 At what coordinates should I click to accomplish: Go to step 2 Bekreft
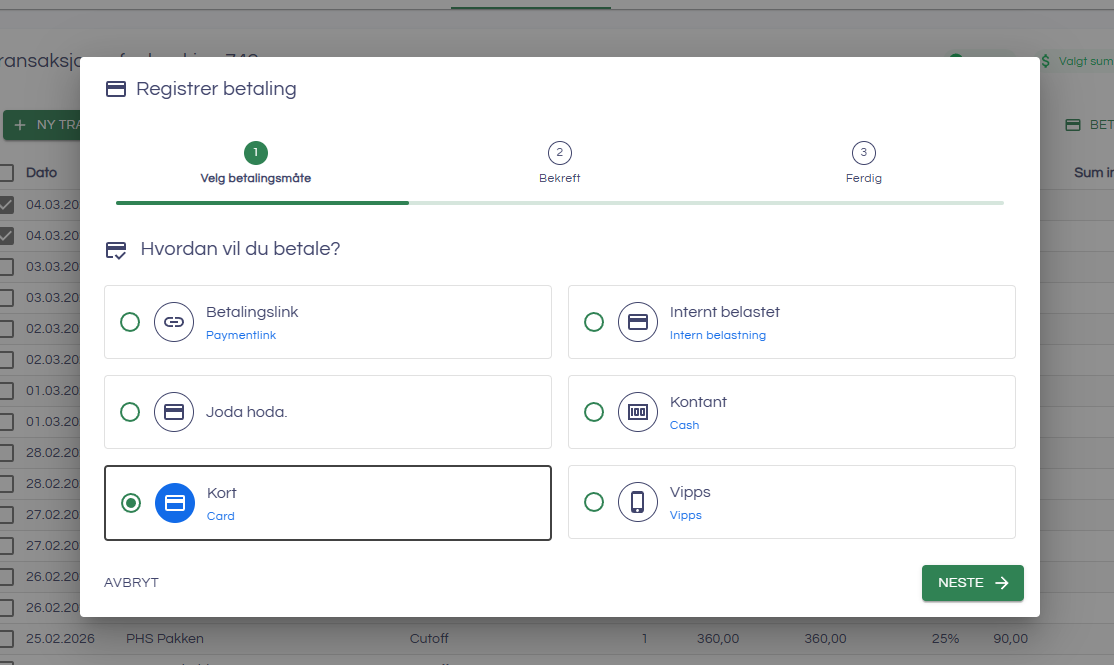tap(559, 153)
